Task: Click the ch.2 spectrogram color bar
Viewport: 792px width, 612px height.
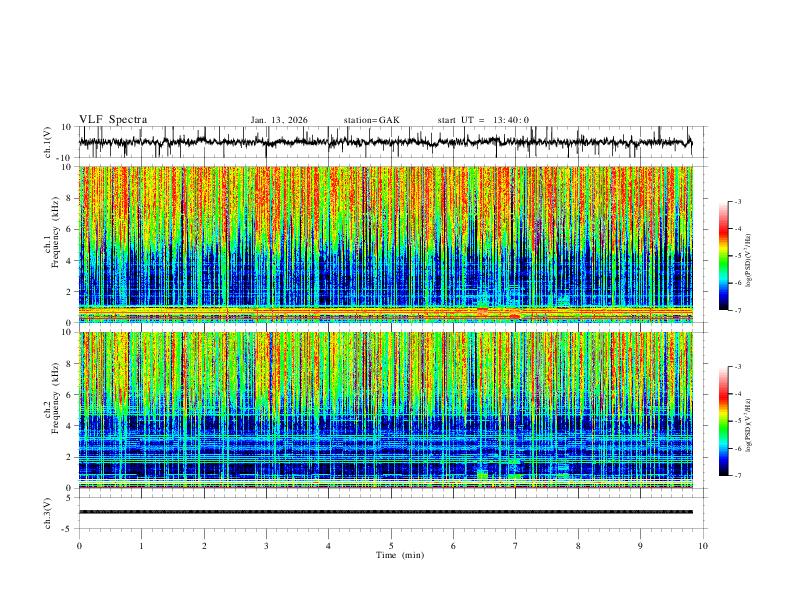Action: [x=723, y=421]
